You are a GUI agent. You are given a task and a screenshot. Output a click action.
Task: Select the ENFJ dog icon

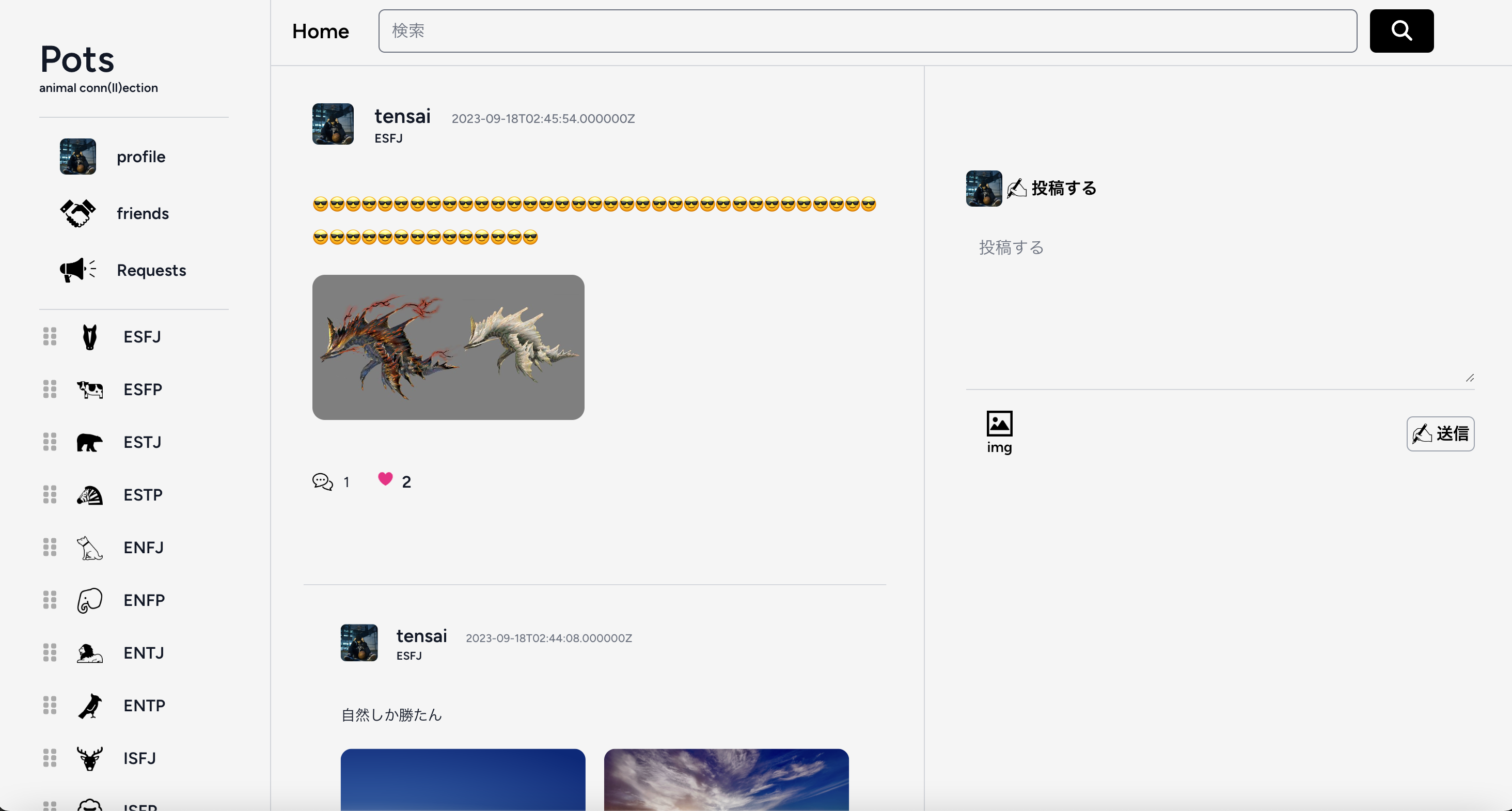coord(90,548)
